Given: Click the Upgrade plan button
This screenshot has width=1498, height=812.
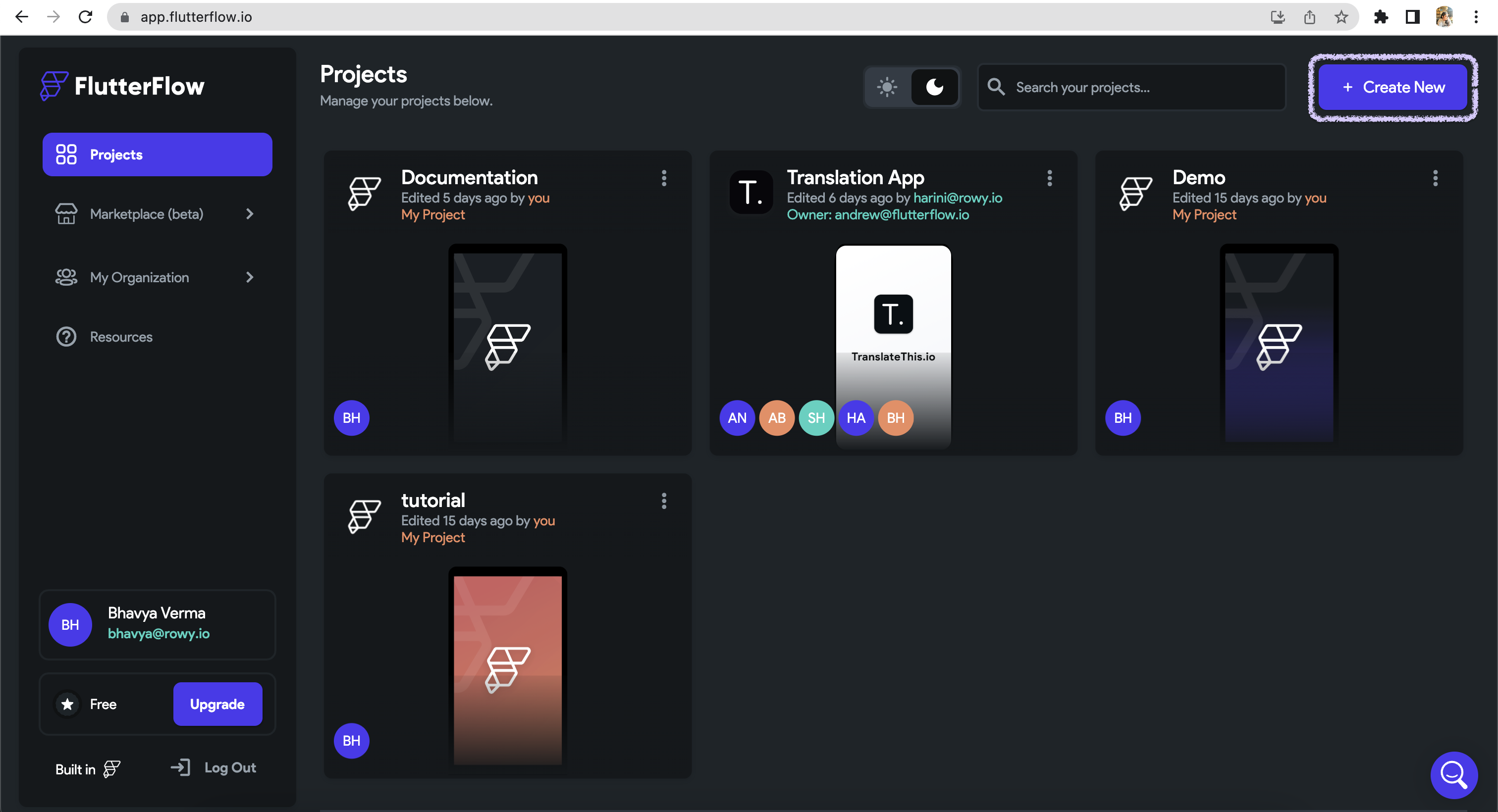Looking at the screenshot, I should coord(217,704).
